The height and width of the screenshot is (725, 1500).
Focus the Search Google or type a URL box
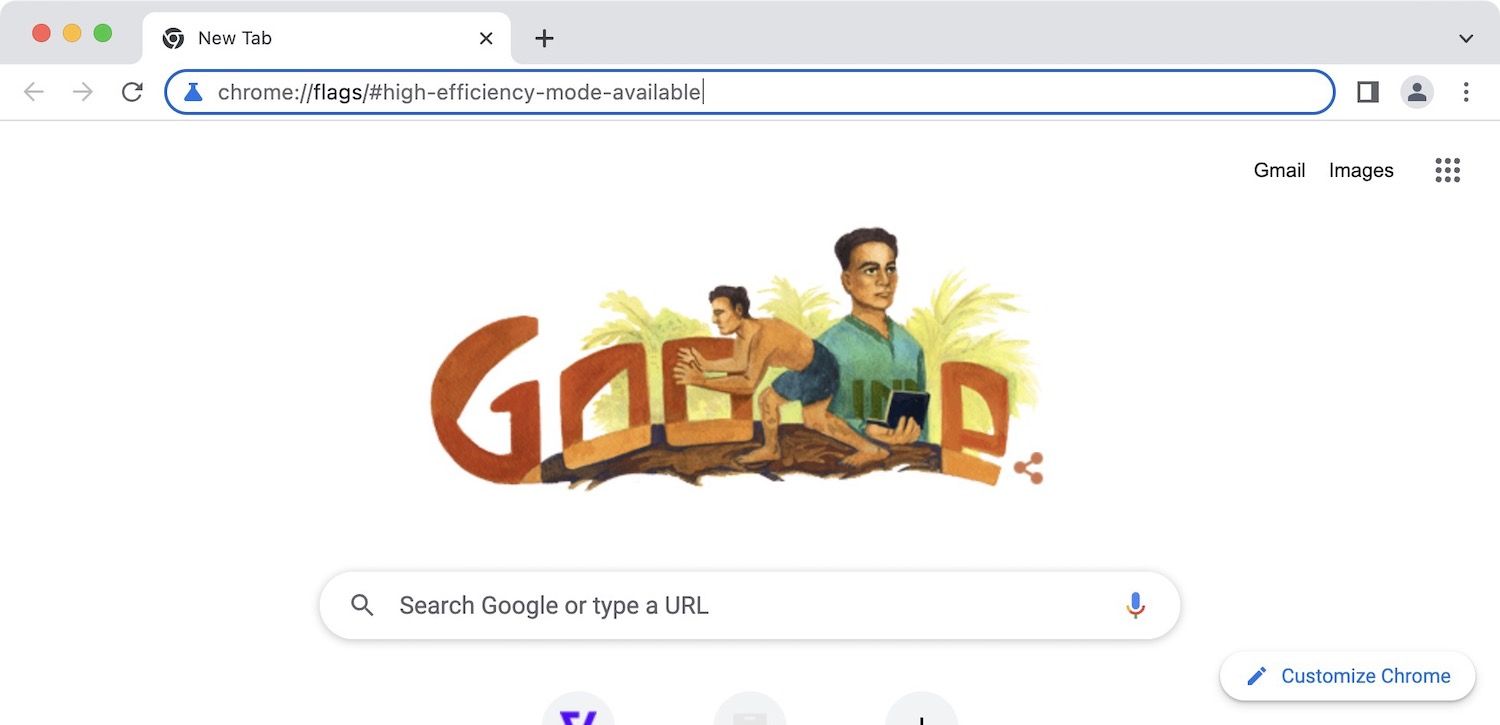(750, 605)
